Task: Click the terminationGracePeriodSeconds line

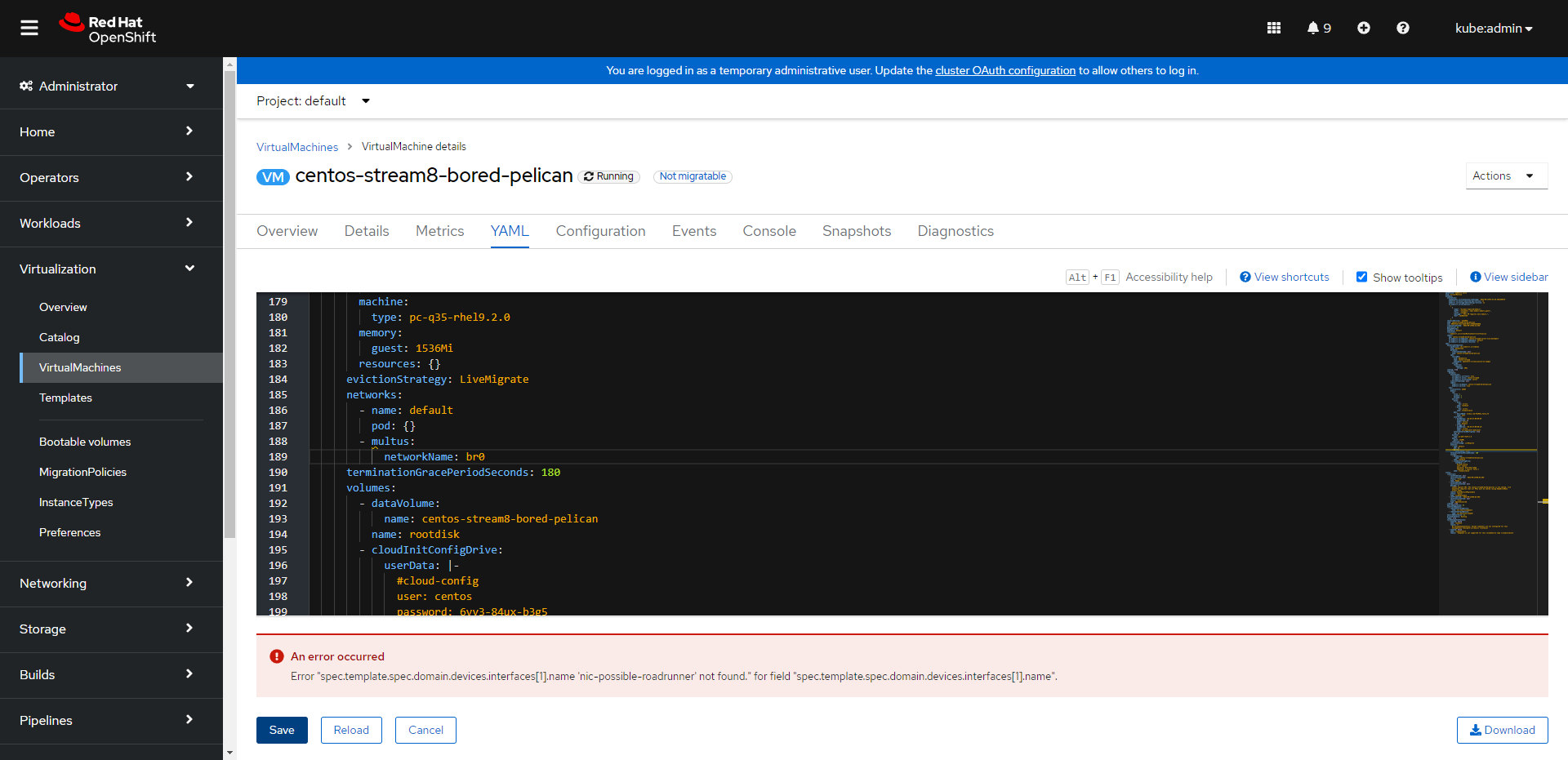Action: 453,473
